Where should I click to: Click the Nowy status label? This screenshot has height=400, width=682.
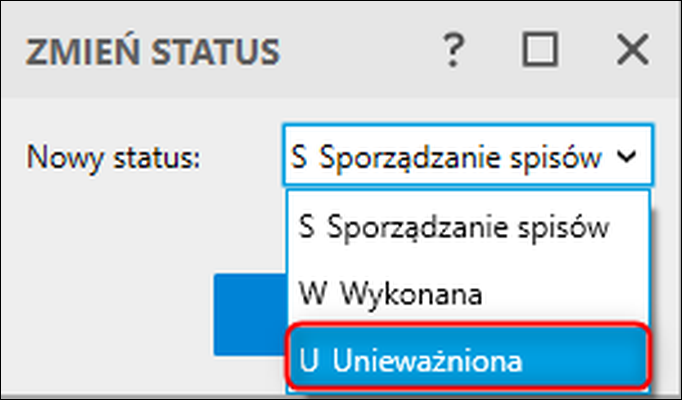pos(115,157)
